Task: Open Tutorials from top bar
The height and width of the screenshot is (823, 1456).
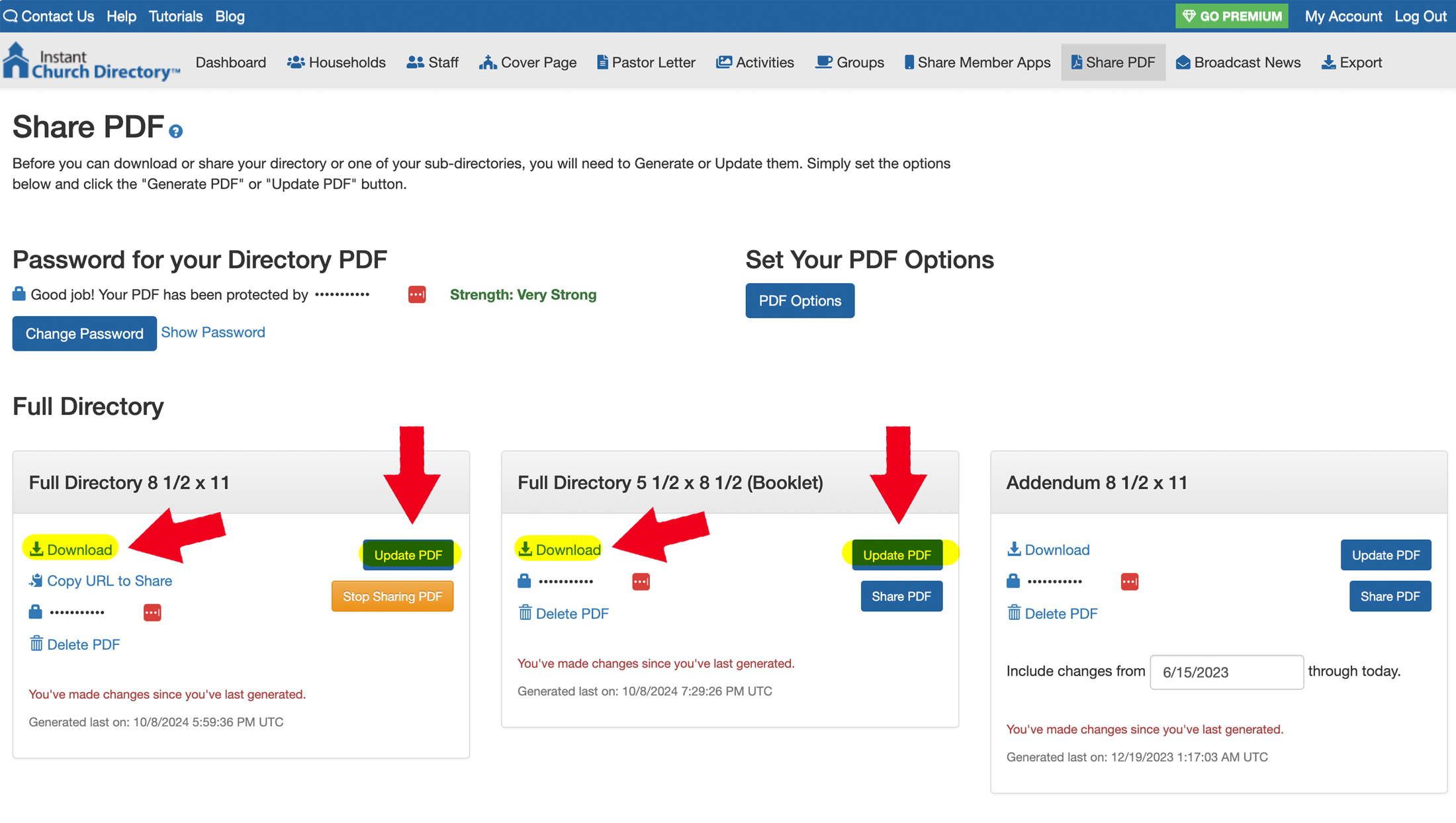Action: pyautogui.click(x=175, y=16)
